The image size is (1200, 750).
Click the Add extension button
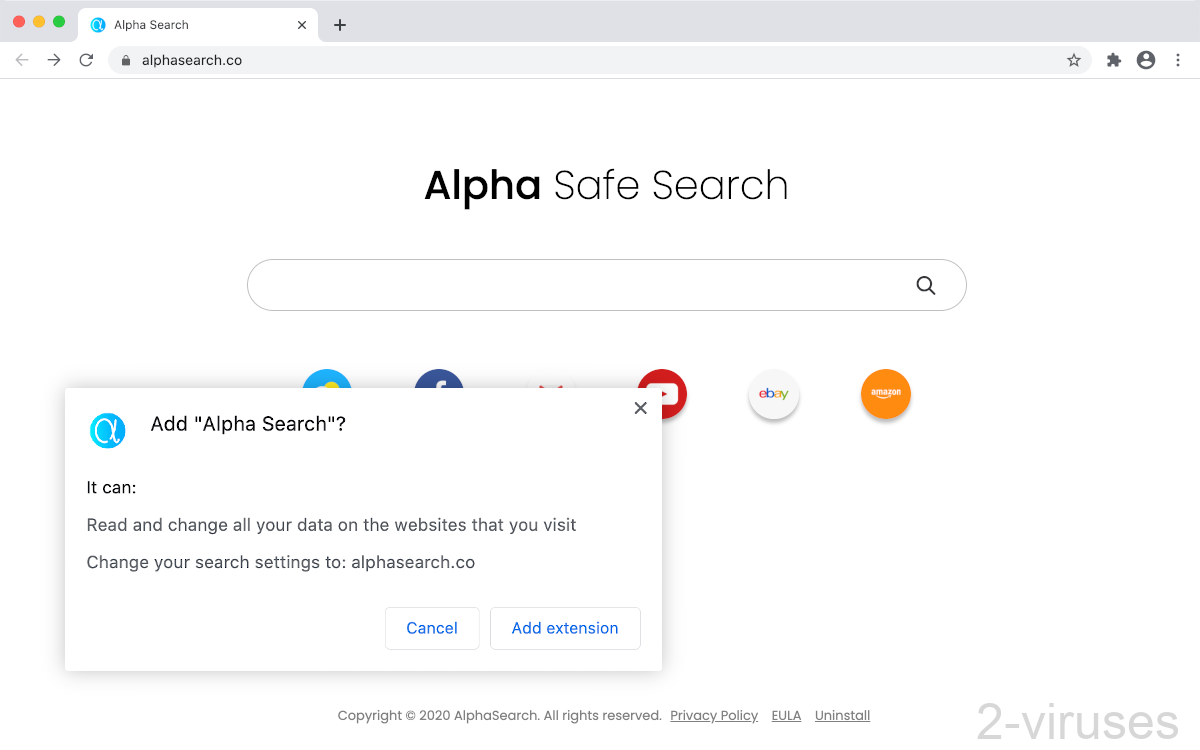[x=565, y=628]
